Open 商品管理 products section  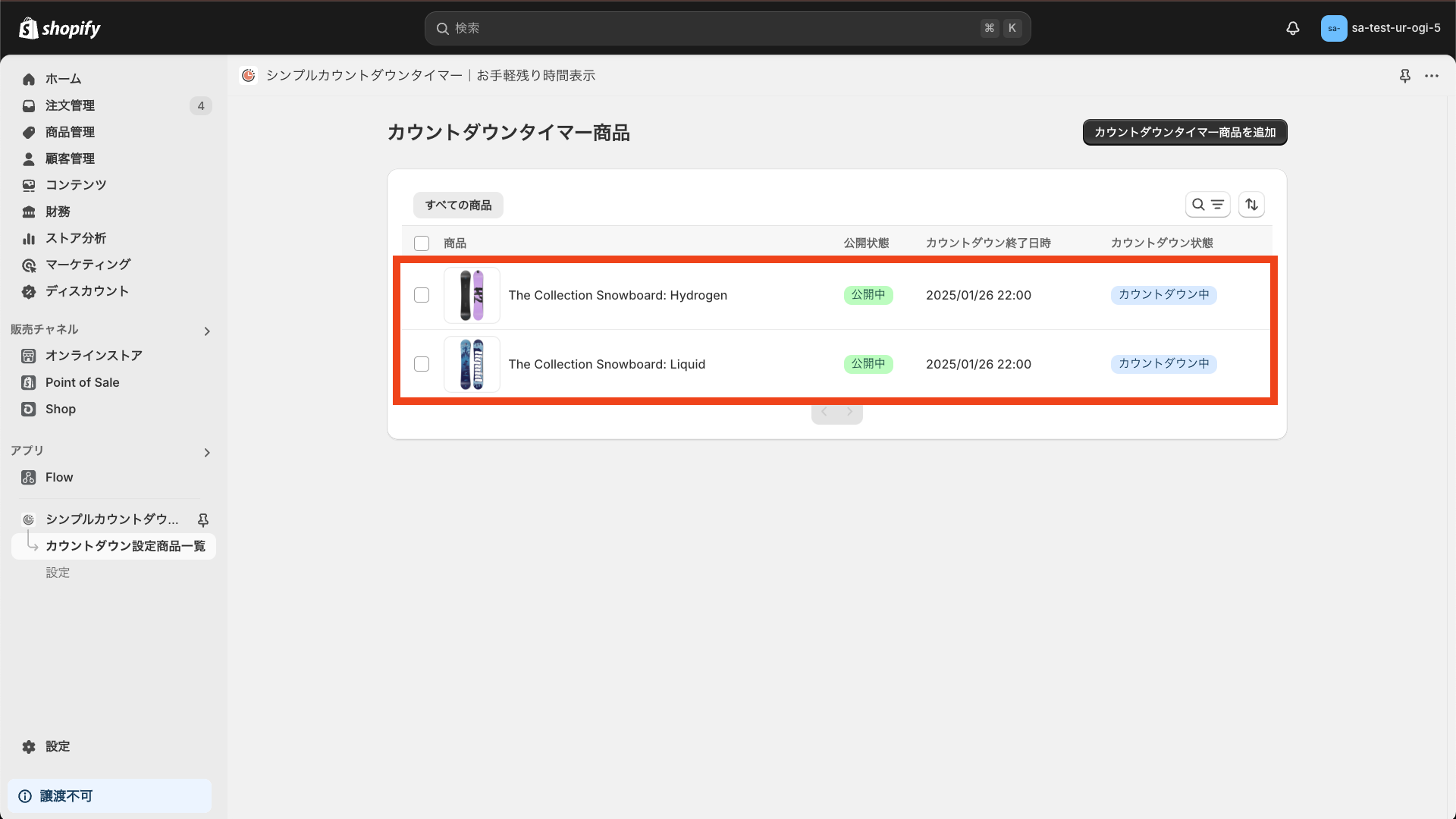pyautogui.click(x=28, y=132)
